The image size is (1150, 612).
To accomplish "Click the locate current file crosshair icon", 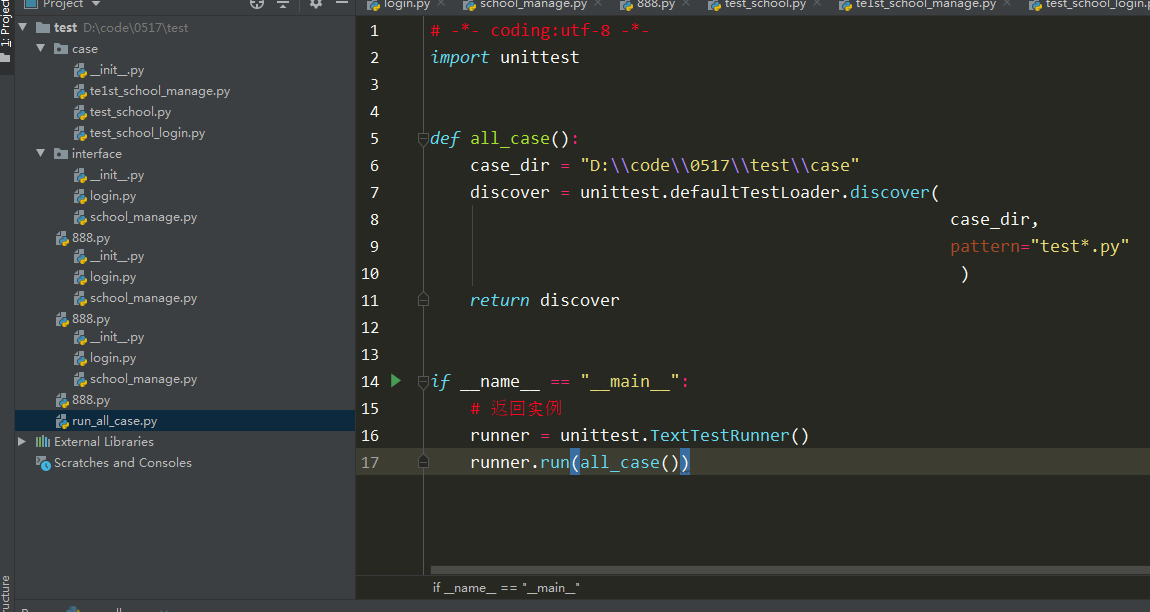I will click(257, 4).
